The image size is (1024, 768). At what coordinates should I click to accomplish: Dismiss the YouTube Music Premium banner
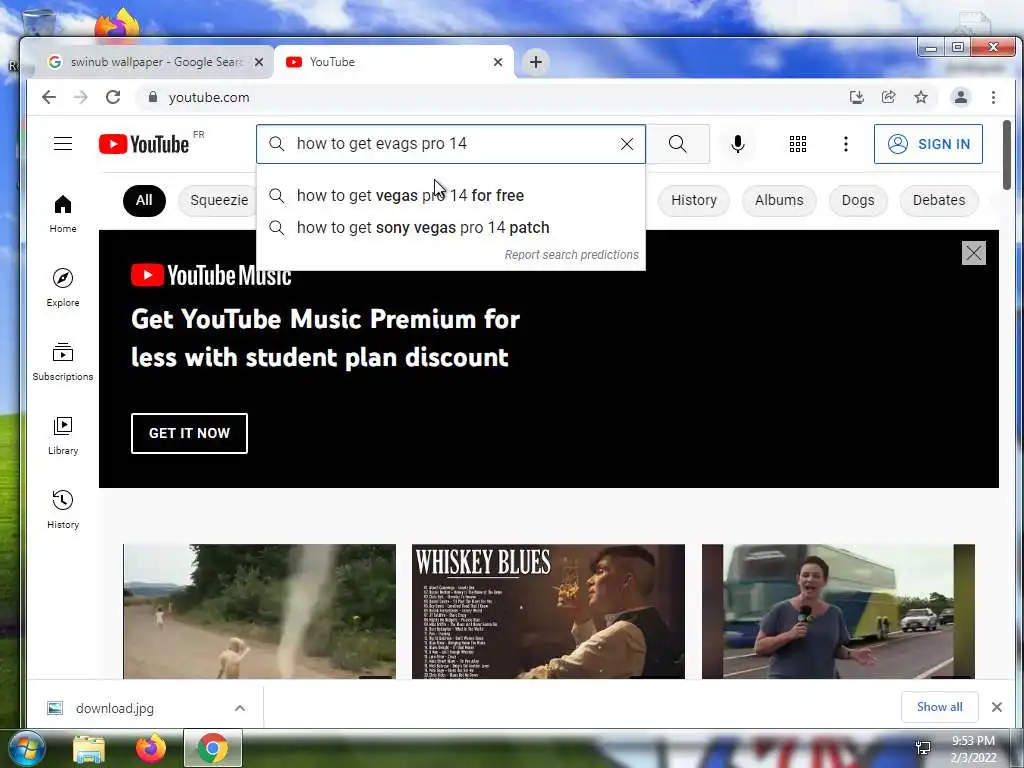point(973,253)
